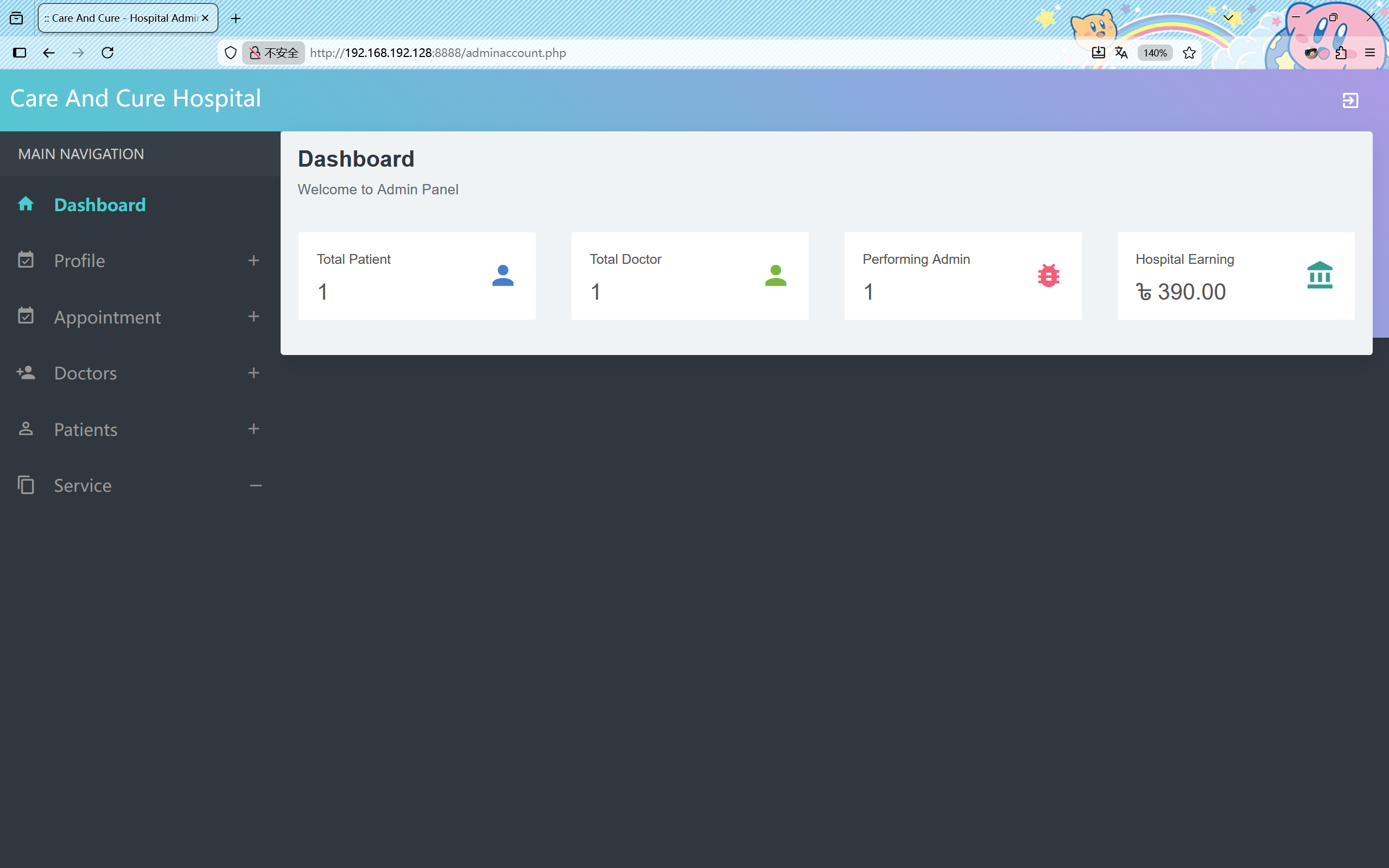Click the Doctors add-person sidebar icon
This screenshot has height=868, width=1389.
coord(26,373)
